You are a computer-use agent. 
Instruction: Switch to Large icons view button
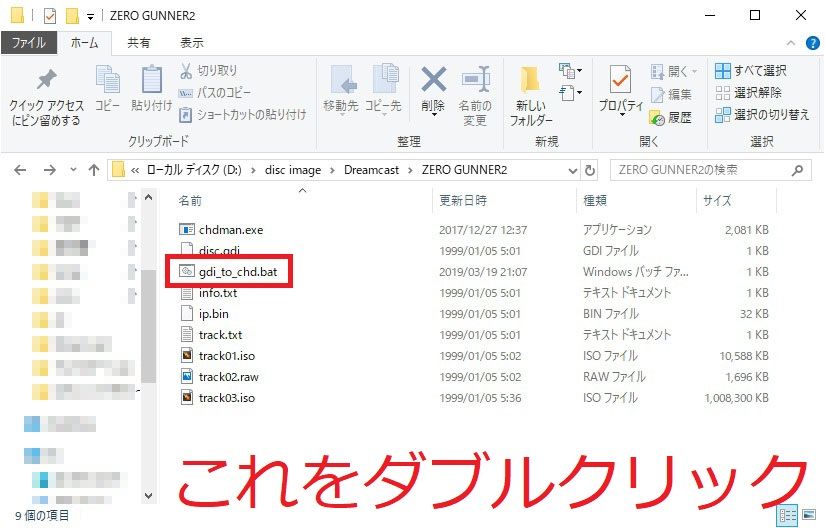tap(809, 515)
